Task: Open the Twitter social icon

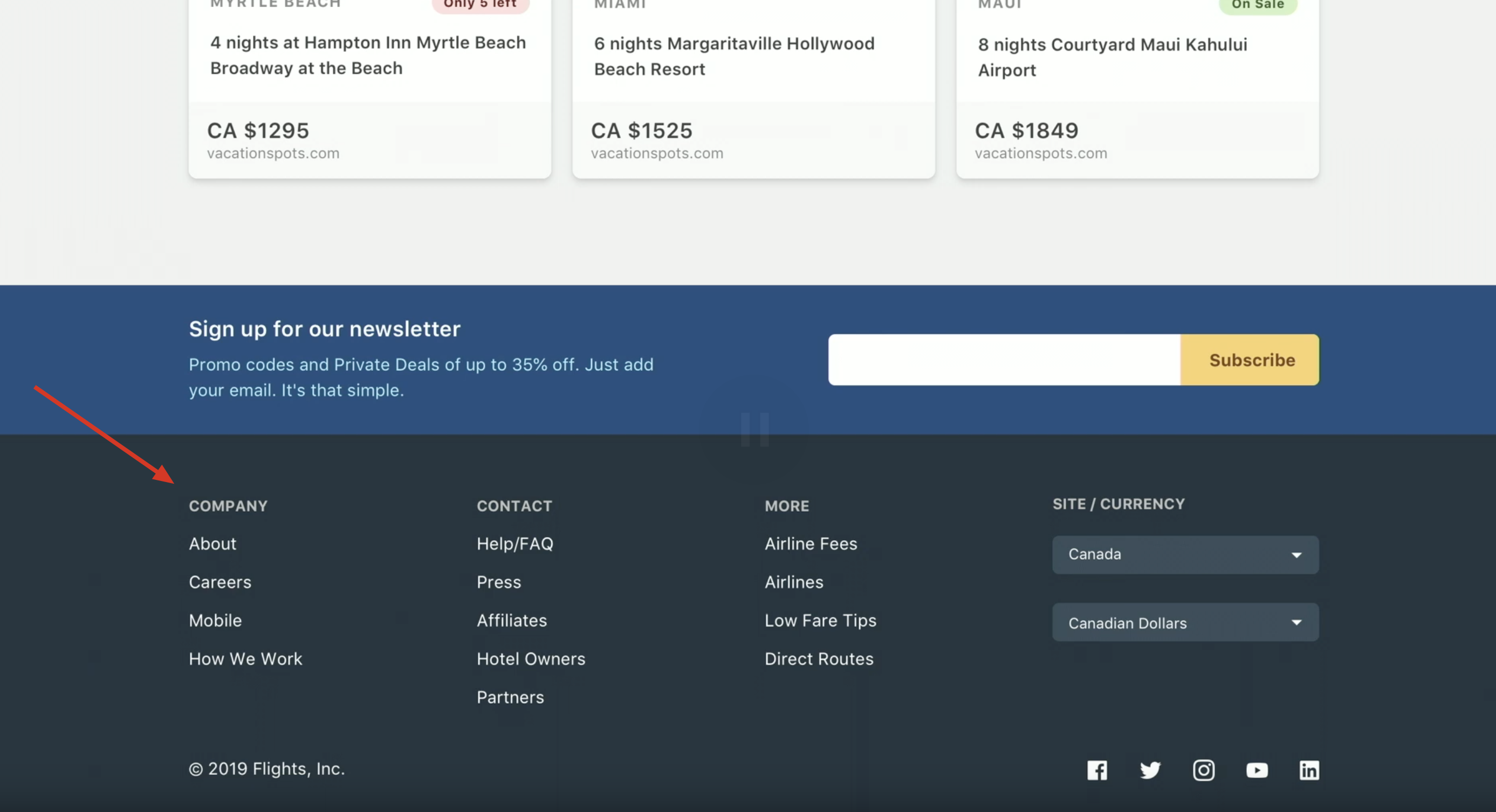Action: pyautogui.click(x=1150, y=770)
